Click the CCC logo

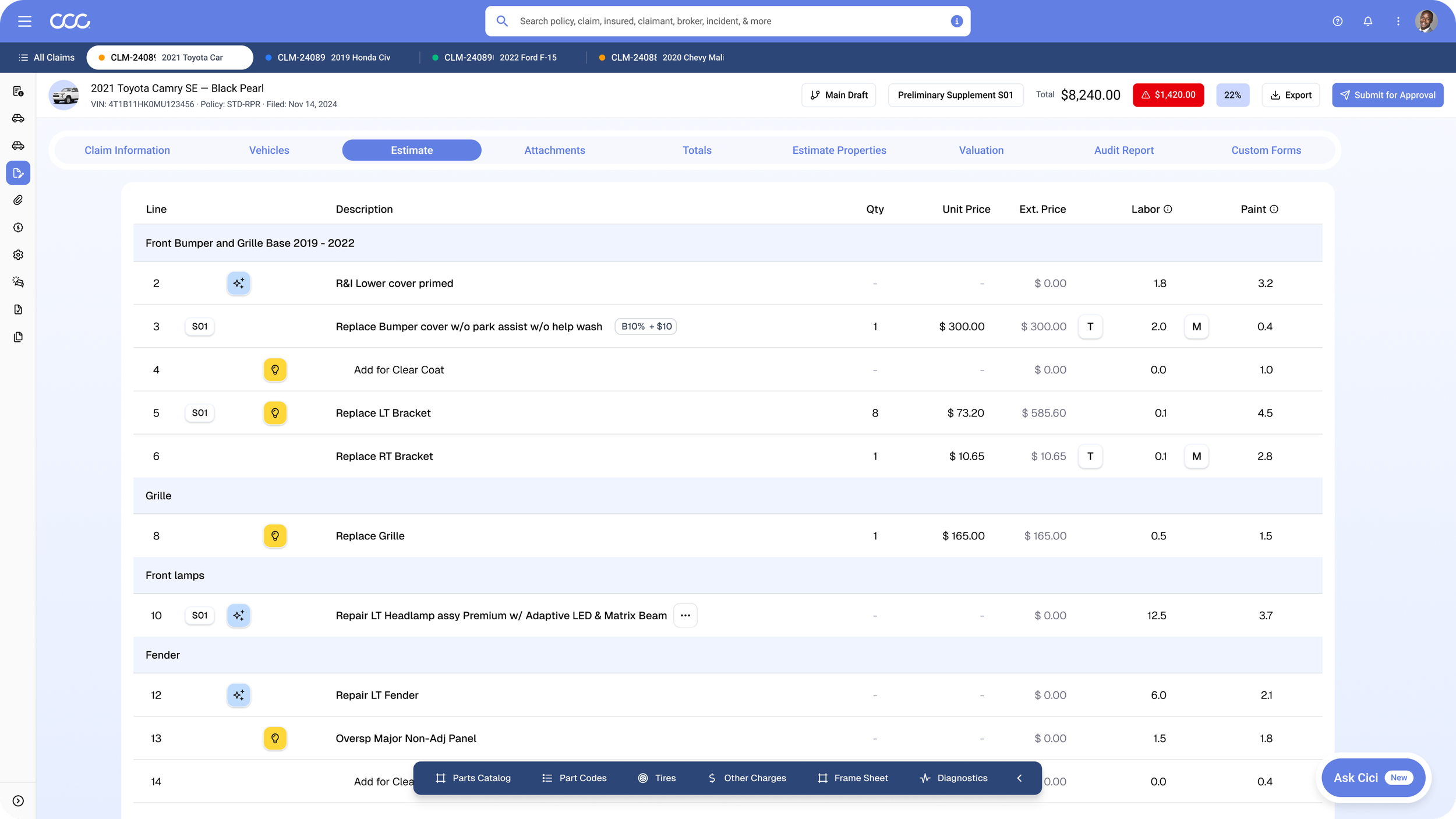click(x=70, y=22)
